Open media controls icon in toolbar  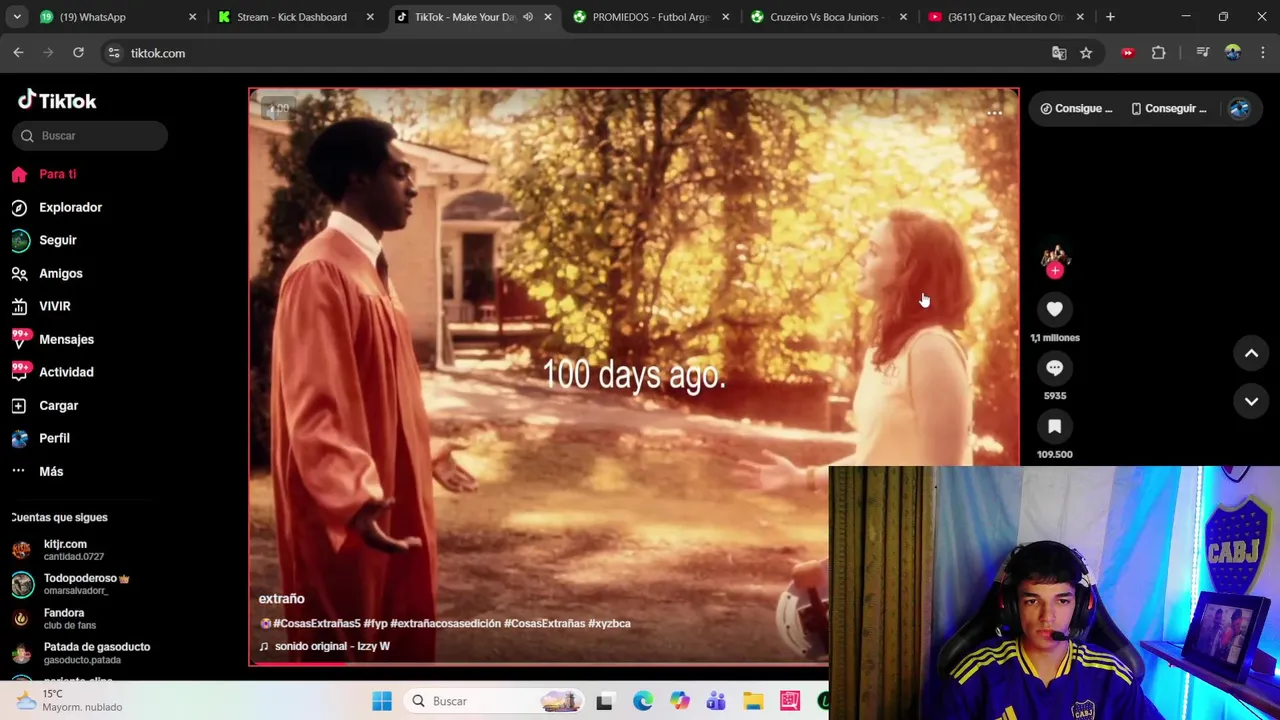(x=1203, y=53)
